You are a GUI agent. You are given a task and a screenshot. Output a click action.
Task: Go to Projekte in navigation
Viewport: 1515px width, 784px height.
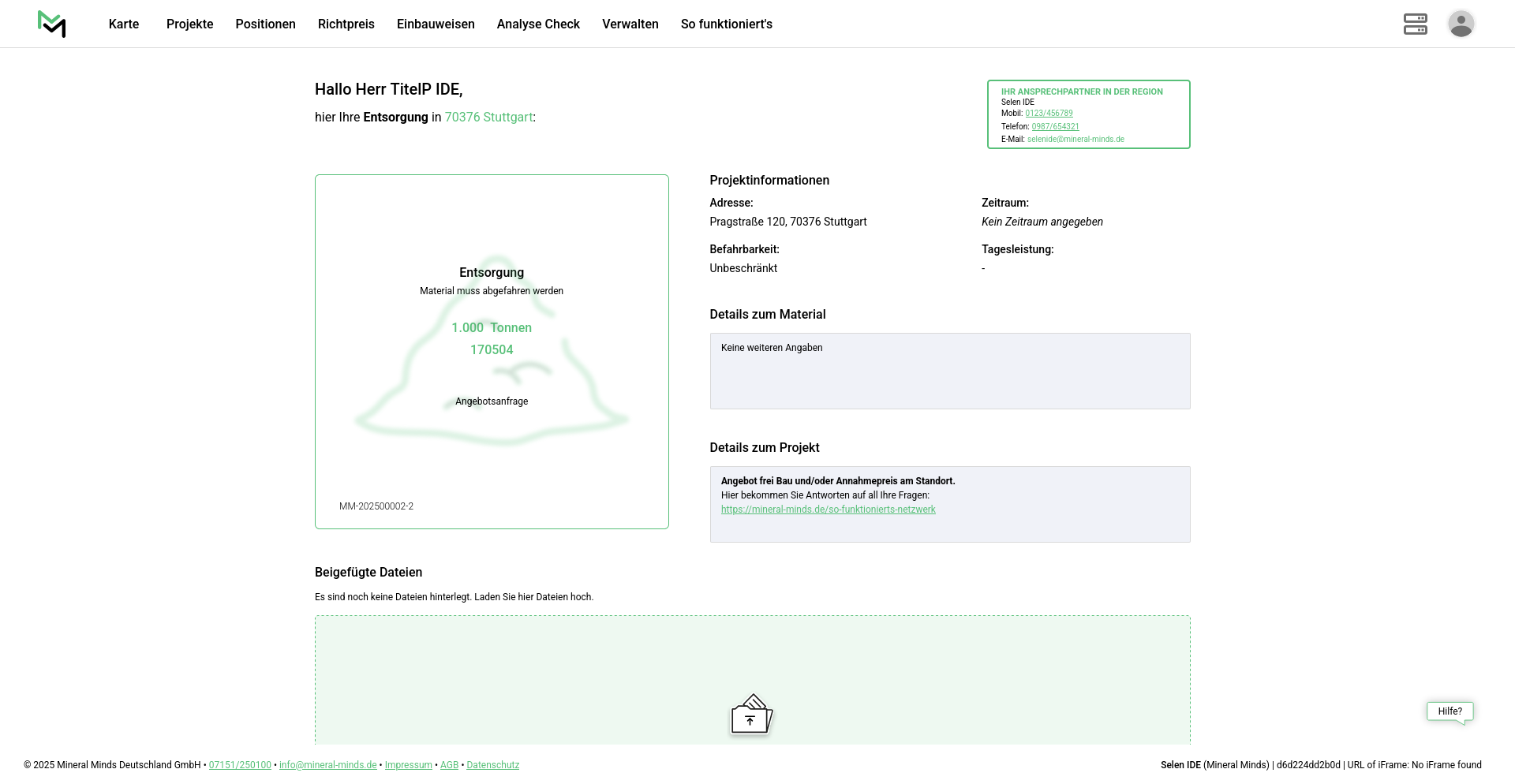coord(189,24)
